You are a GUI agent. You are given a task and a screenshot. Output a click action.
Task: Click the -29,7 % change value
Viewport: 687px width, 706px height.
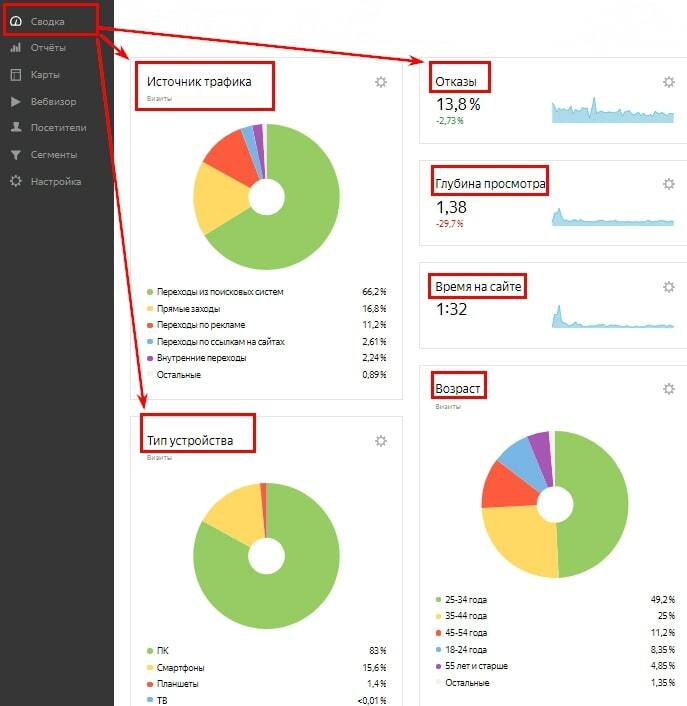click(x=449, y=224)
